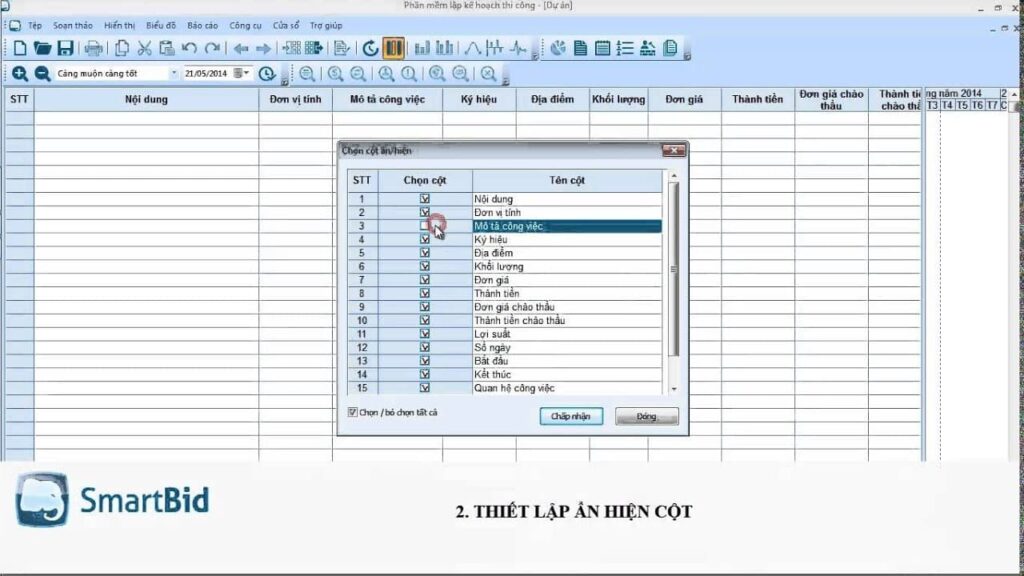Save the project using the floppy disk icon
The height and width of the screenshot is (576, 1024).
pos(65,48)
